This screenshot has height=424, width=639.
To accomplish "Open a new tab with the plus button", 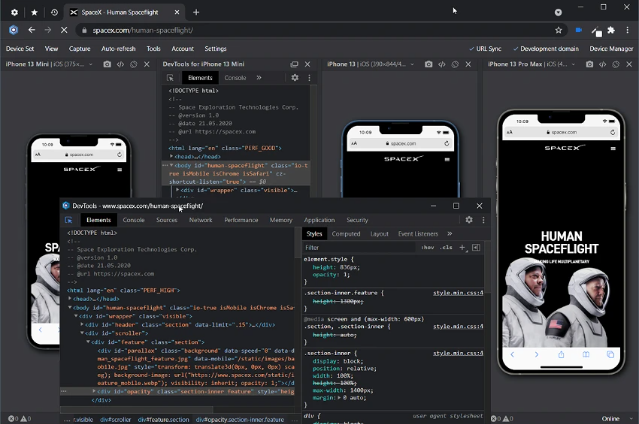I will (196, 12).
